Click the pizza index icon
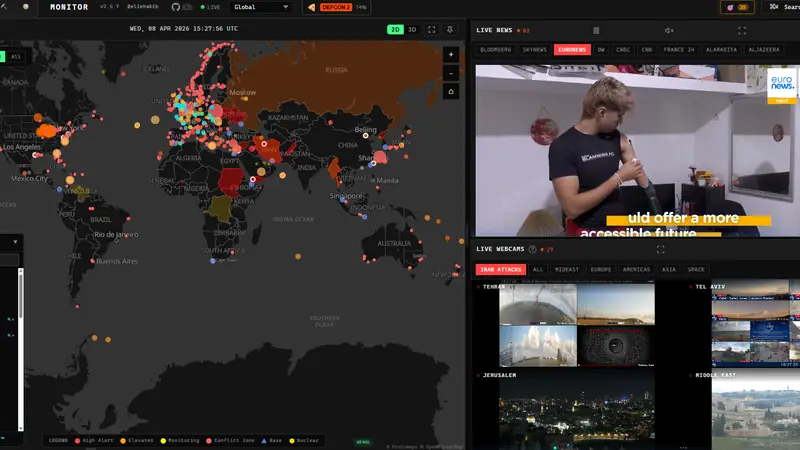 (x=311, y=7)
